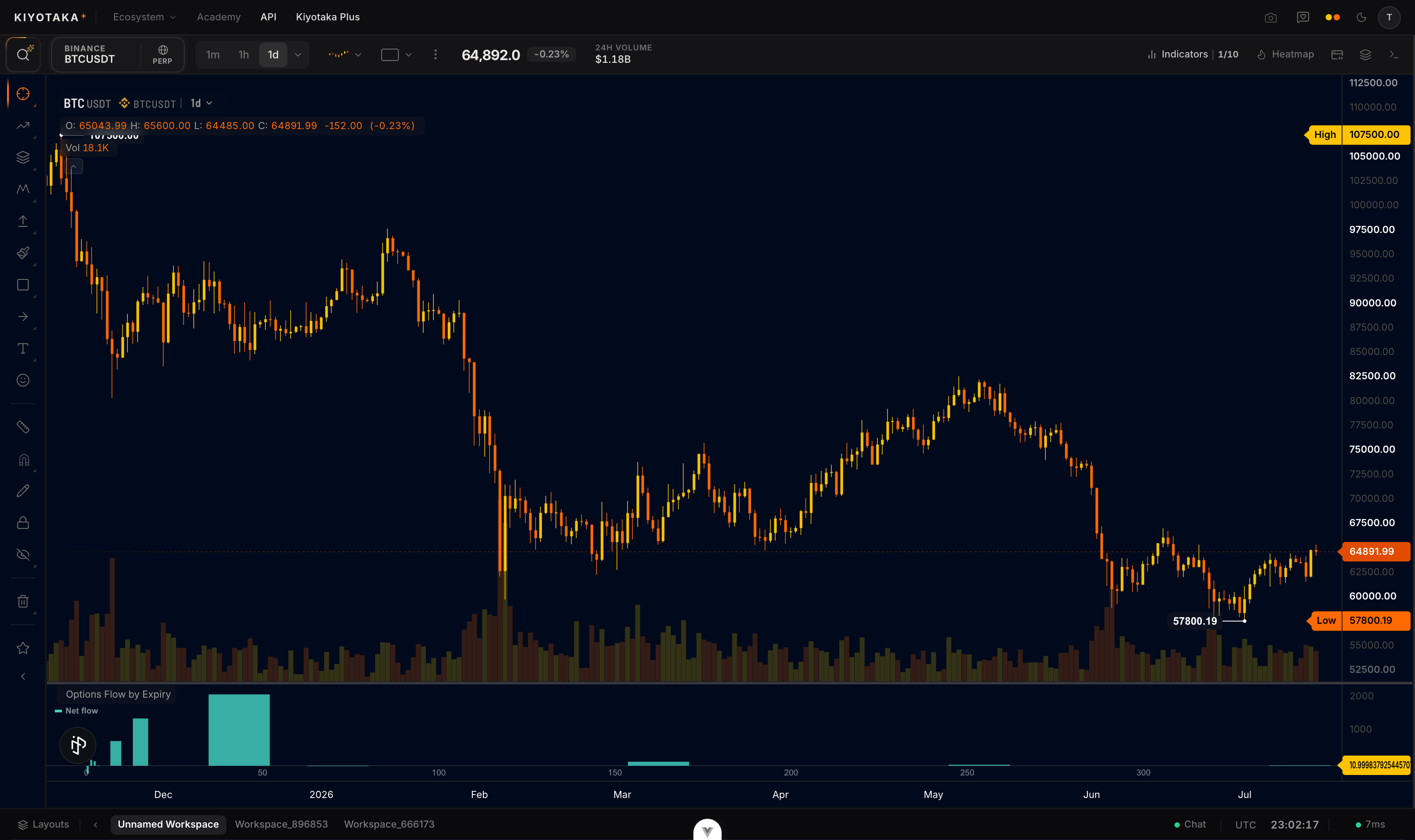
Task: Open the user profile avatar T
Action: [x=1389, y=18]
